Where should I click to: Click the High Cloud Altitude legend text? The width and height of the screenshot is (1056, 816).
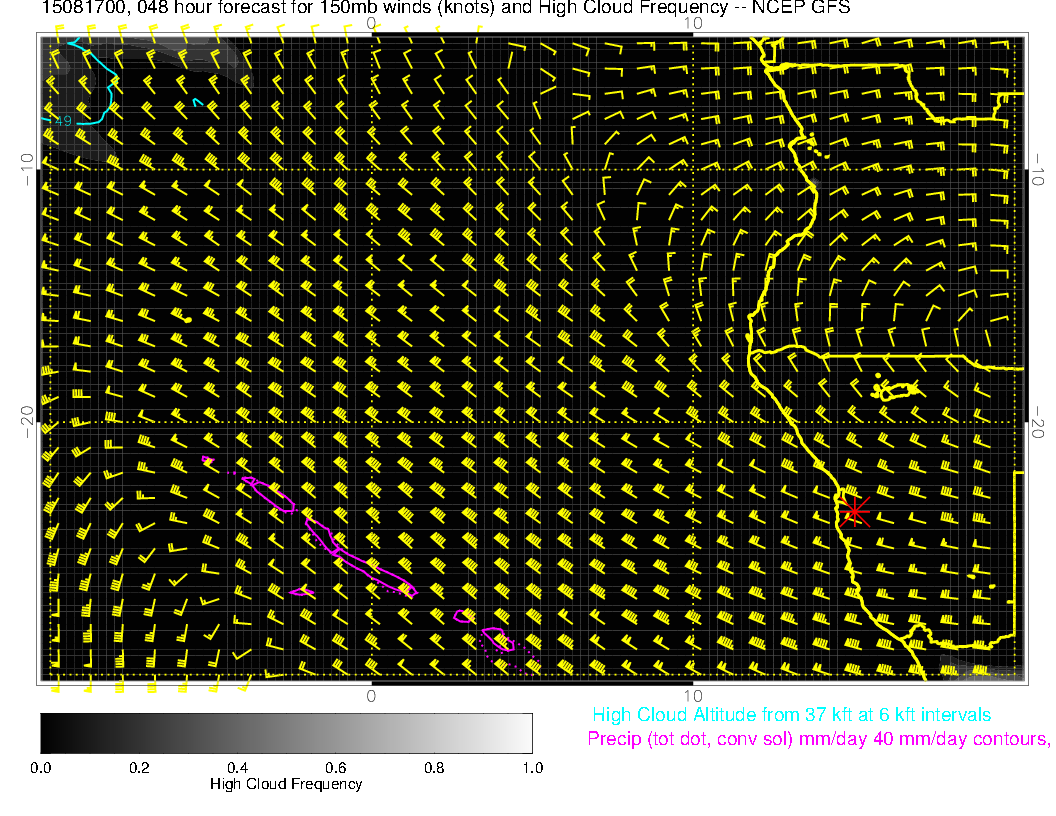coord(791,715)
